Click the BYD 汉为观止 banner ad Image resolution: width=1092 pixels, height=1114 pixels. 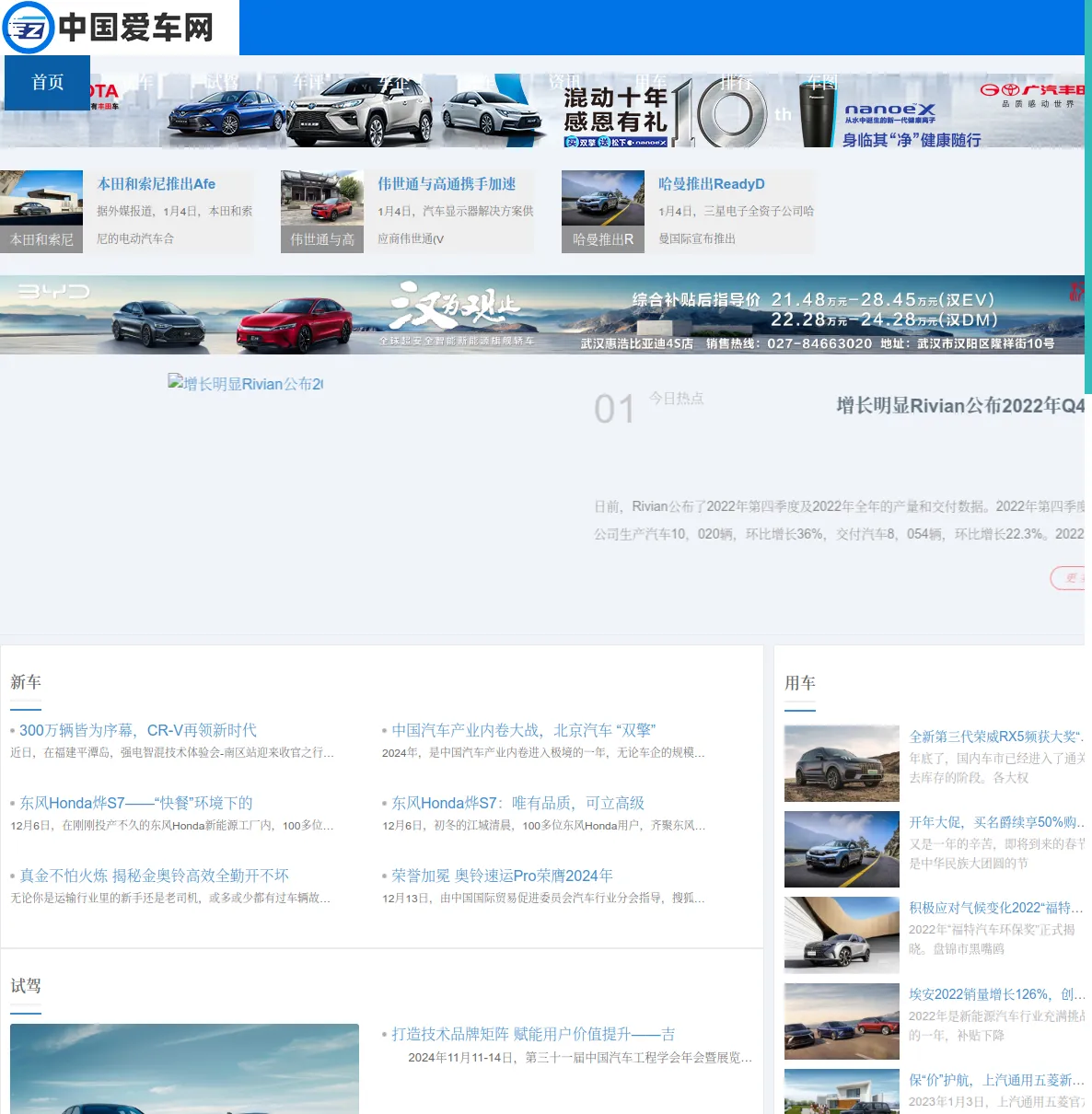pyautogui.click(x=542, y=315)
